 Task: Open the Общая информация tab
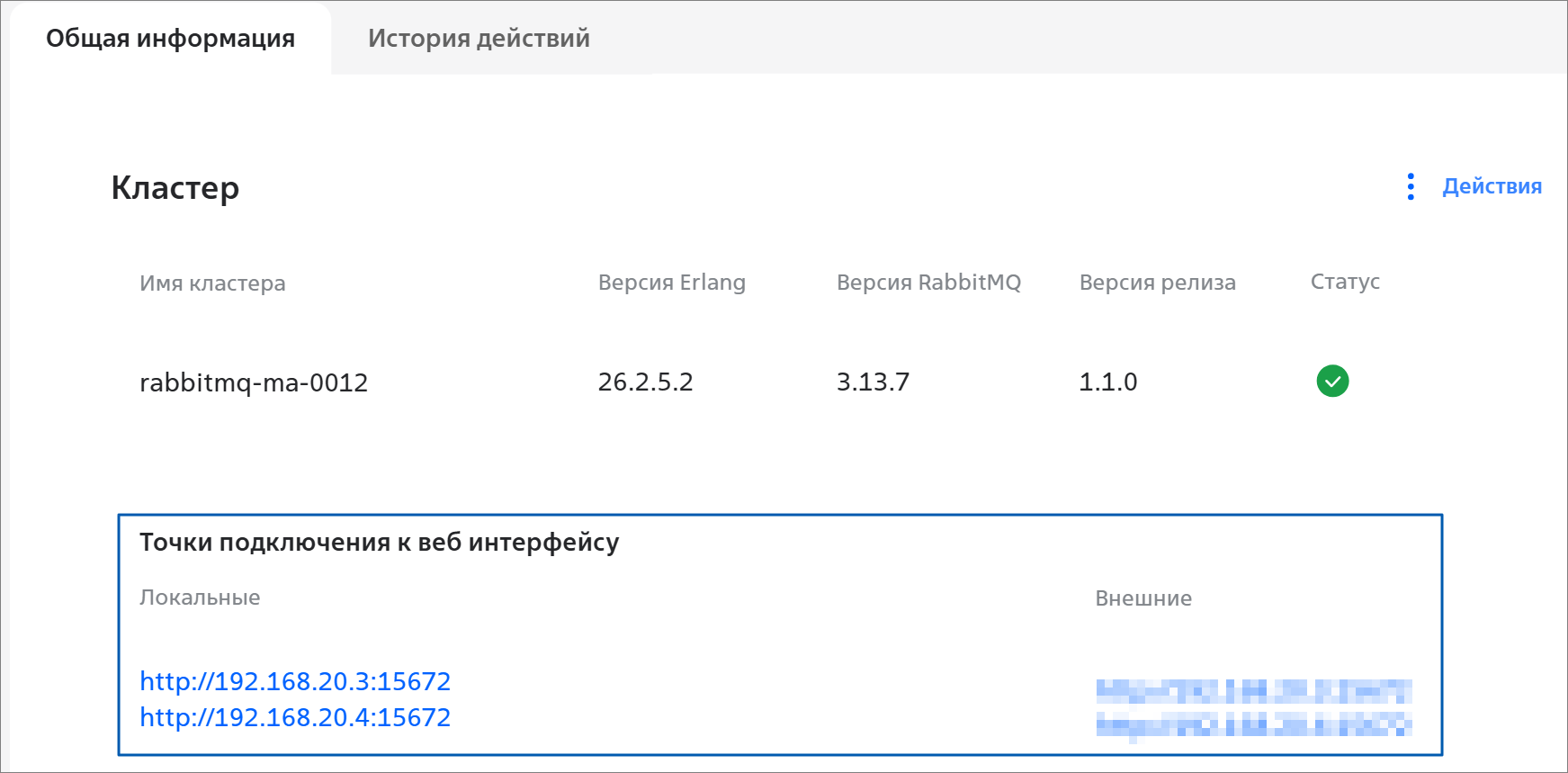(170, 39)
